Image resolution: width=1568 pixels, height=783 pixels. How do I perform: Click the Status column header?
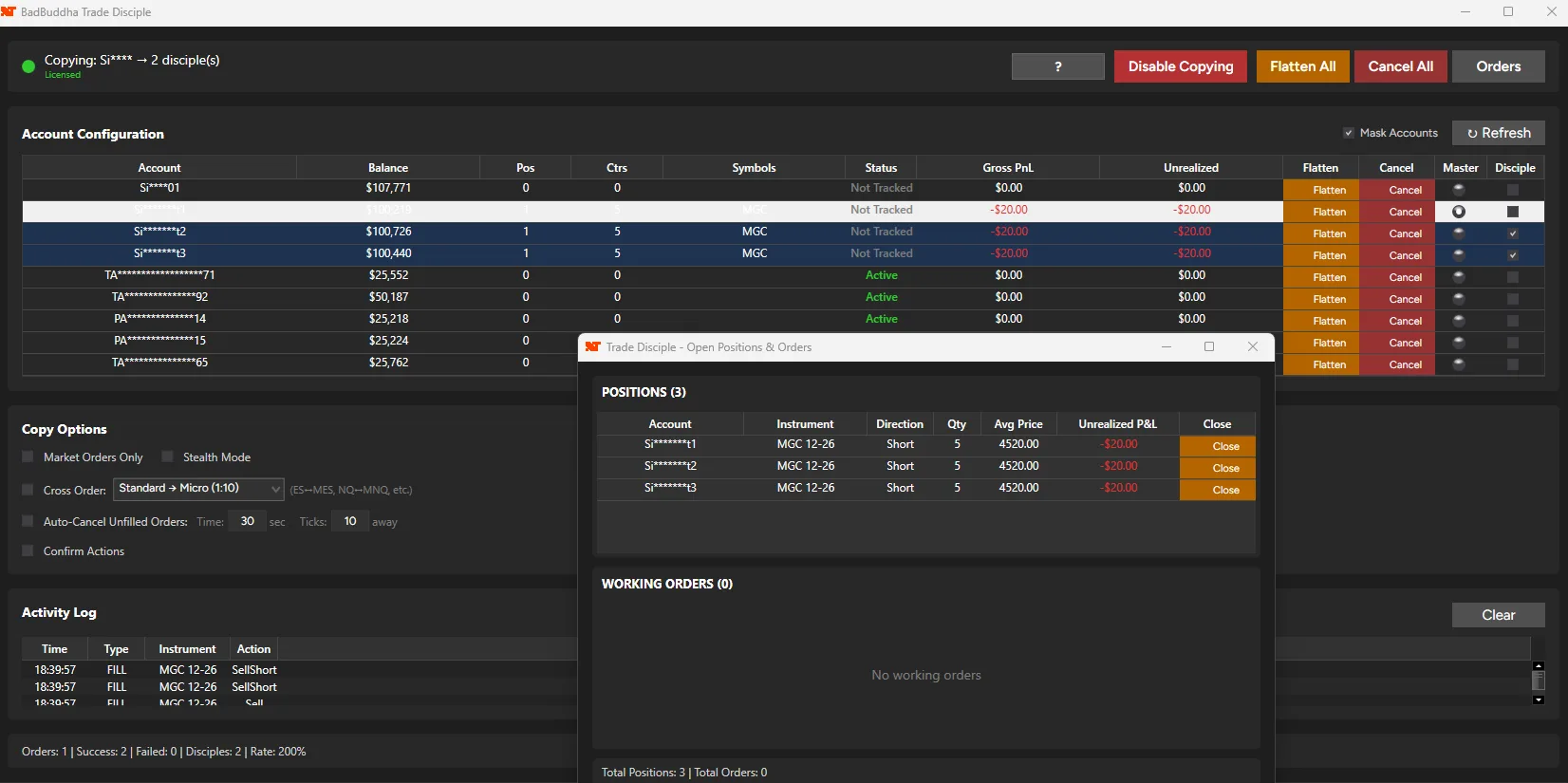[881, 168]
